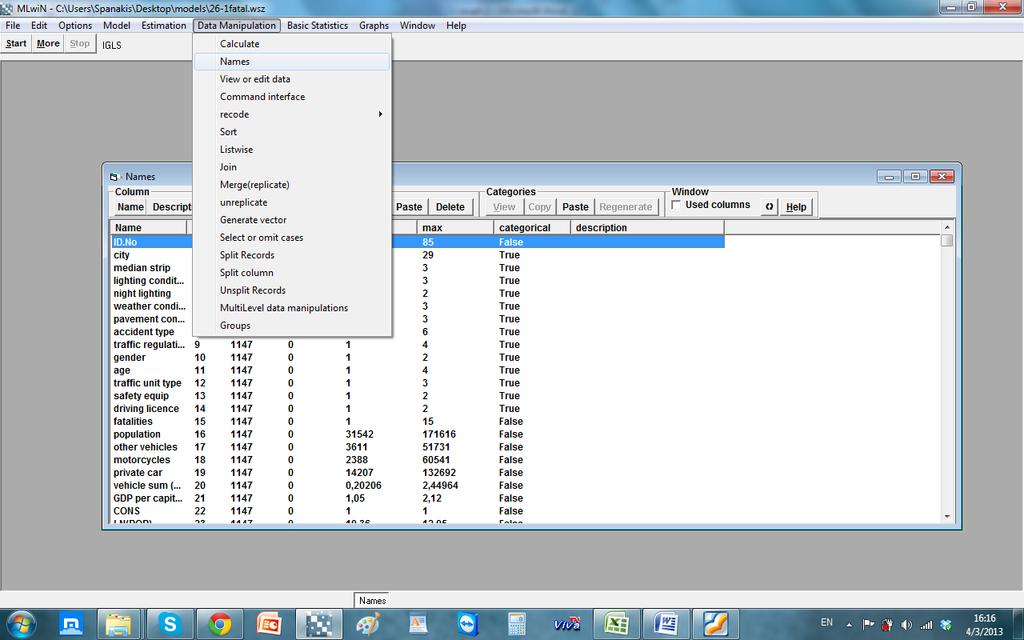The width and height of the screenshot is (1024, 640).
Task: Select Join from the menu
Action: tap(292, 167)
